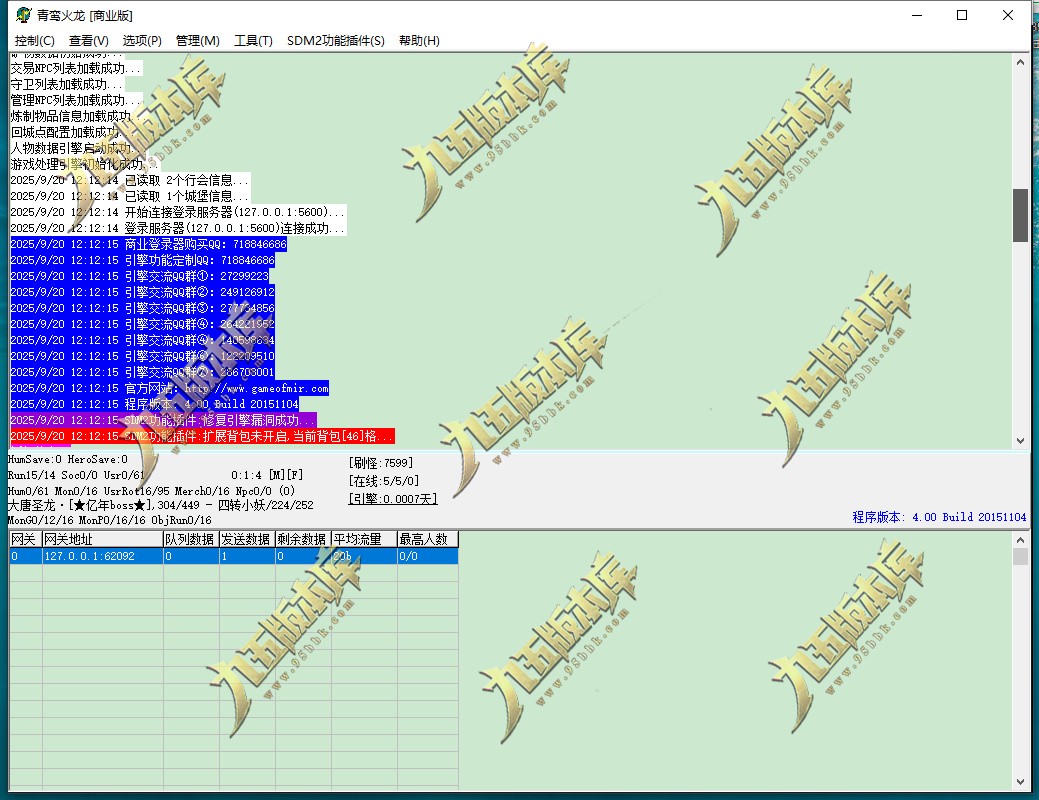This screenshot has height=800, width=1039.
Task: Open the 帮助(H) menu
Action: pyautogui.click(x=419, y=41)
